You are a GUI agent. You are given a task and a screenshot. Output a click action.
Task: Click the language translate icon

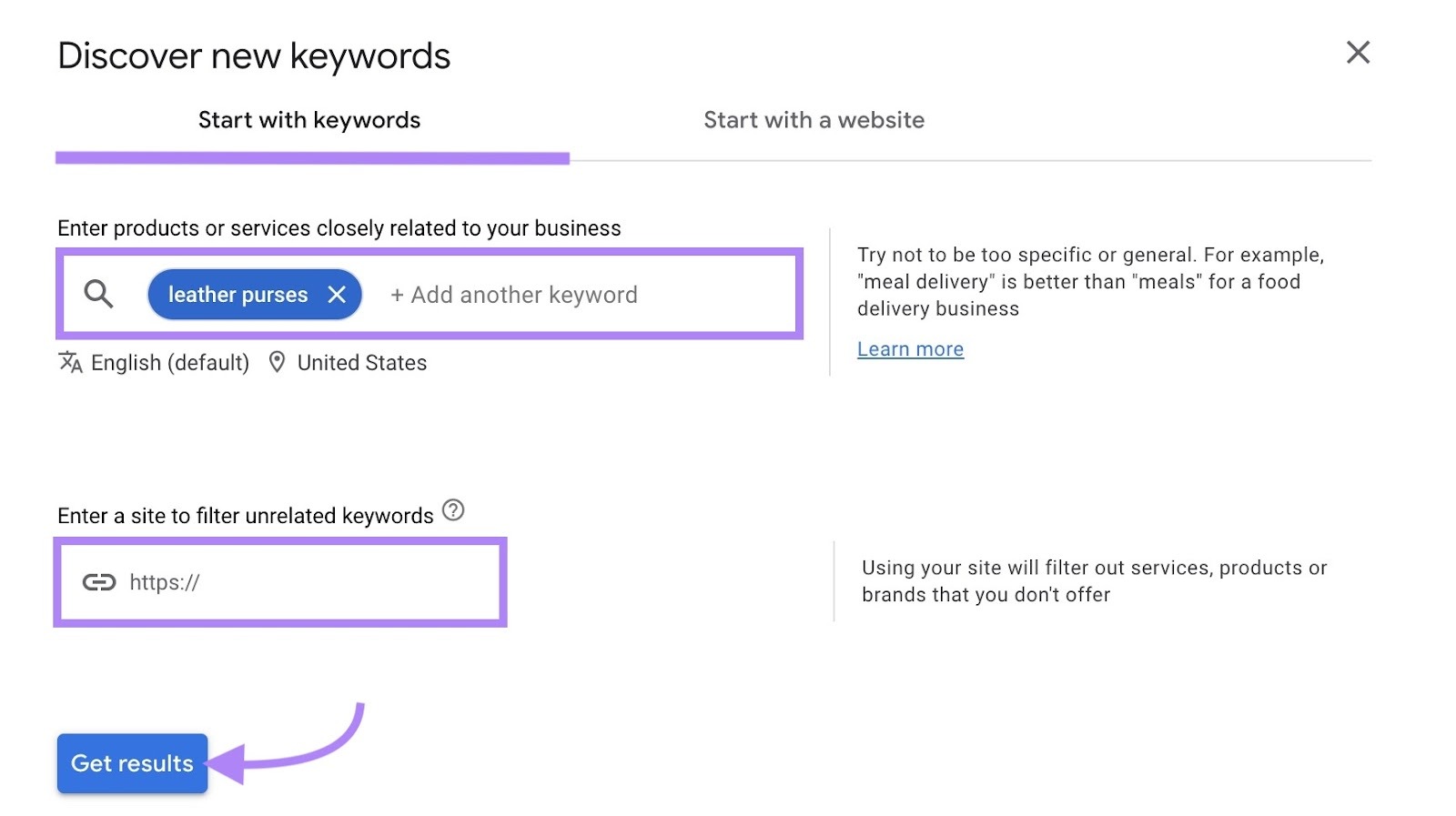tap(70, 362)
